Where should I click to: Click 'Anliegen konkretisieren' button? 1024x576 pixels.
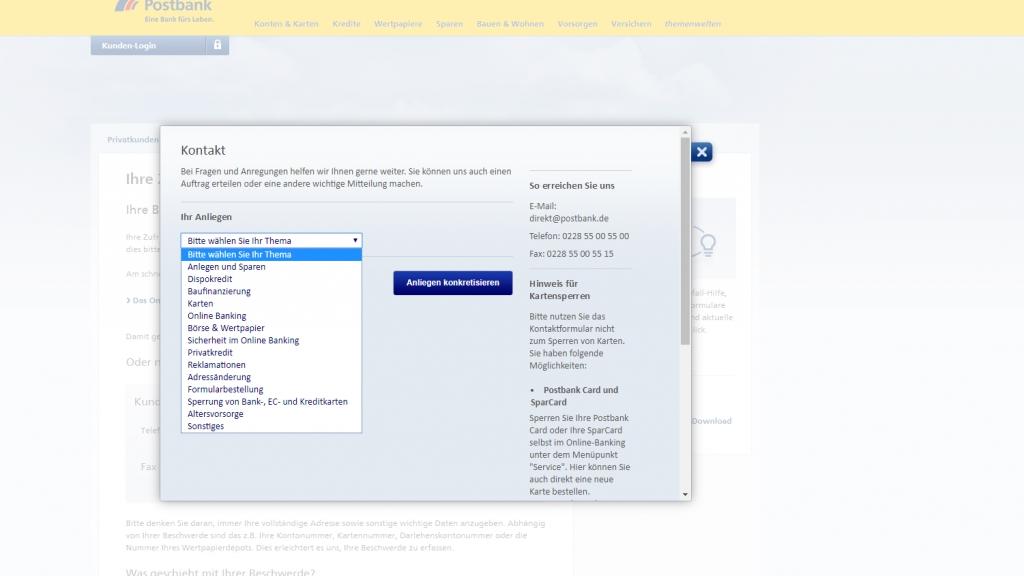pyautogui.click(x=453, y=283)
